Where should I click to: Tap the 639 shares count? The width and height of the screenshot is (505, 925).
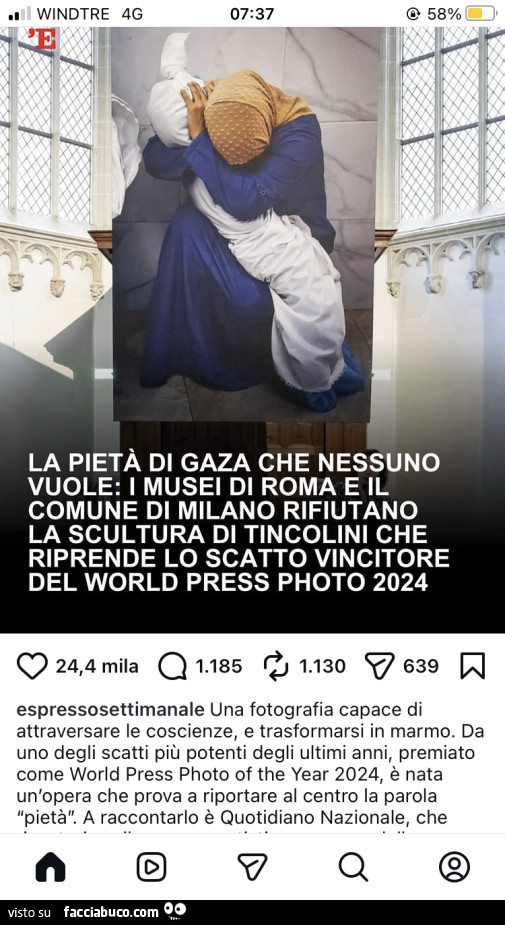421,667
